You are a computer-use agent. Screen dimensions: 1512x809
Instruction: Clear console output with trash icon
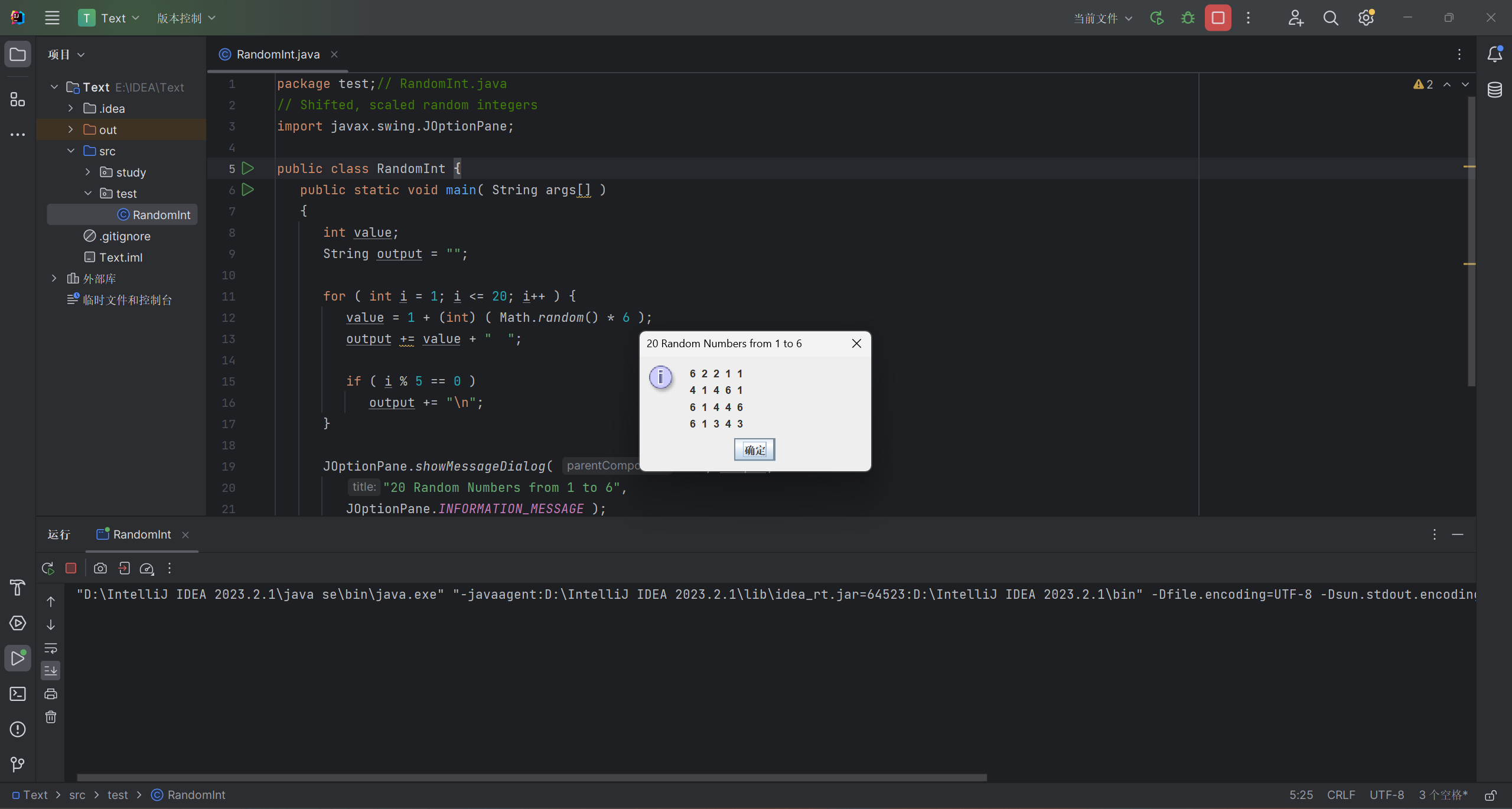click(51, 717)
